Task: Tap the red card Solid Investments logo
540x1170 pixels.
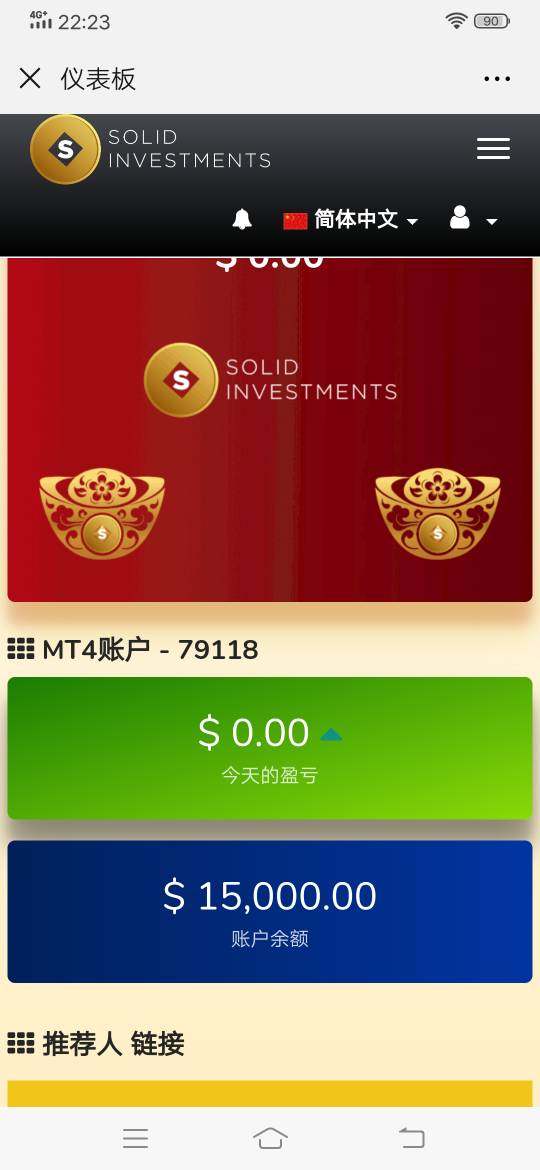Action: pyautogui.click(x=270, y=380)
